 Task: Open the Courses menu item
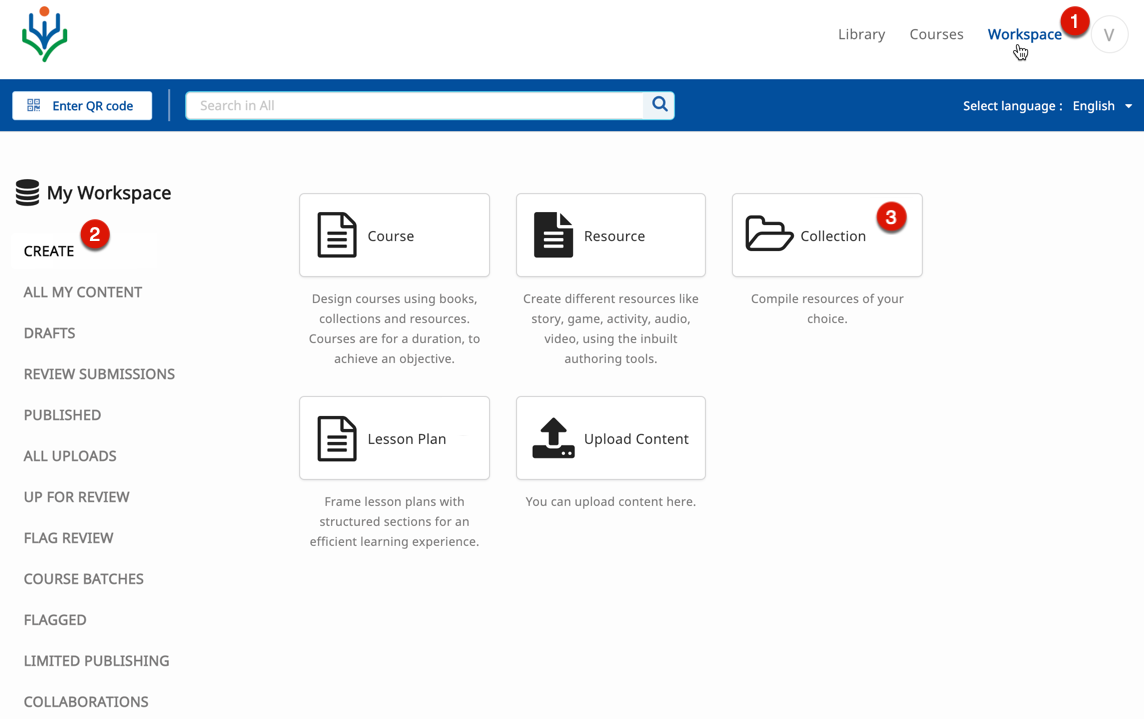pos(936,34)
